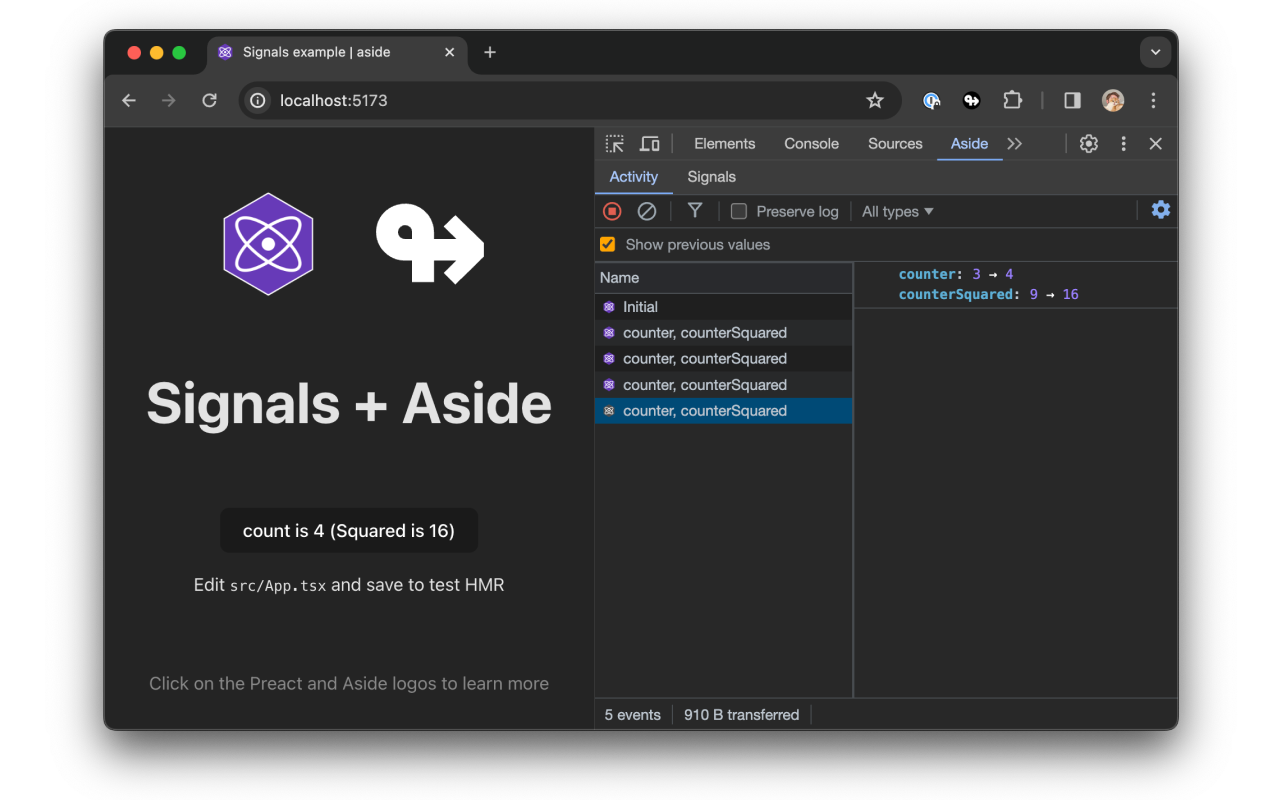Open the Chrome profile avatar
Viewport: 1280px width, 800px height.
point(1113,100)
